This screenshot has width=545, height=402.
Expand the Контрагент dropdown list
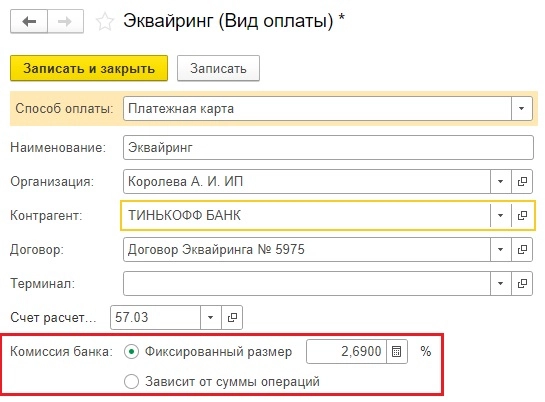click(501, 215)
